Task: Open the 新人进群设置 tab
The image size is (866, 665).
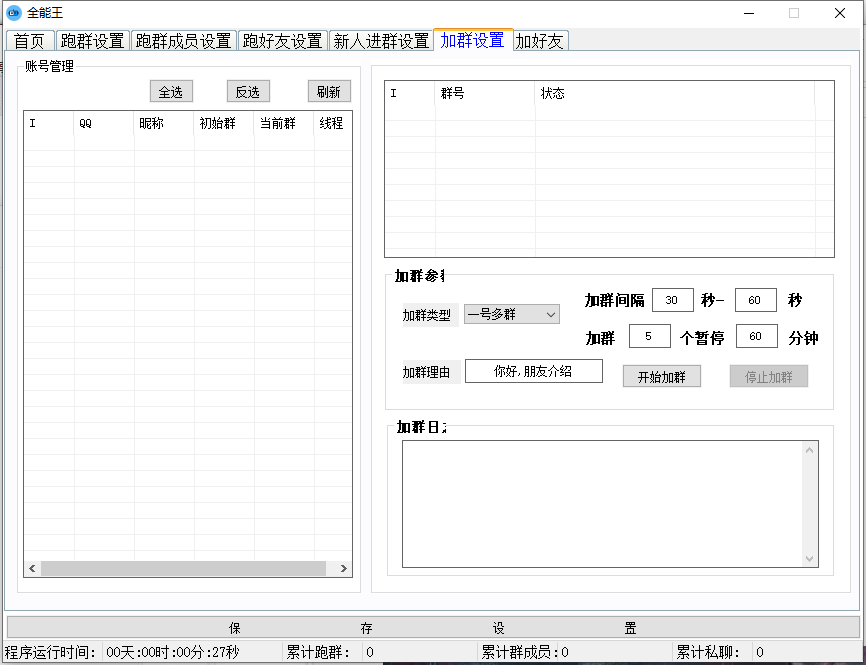Action: pyautogui.click(x=382, y=41)
